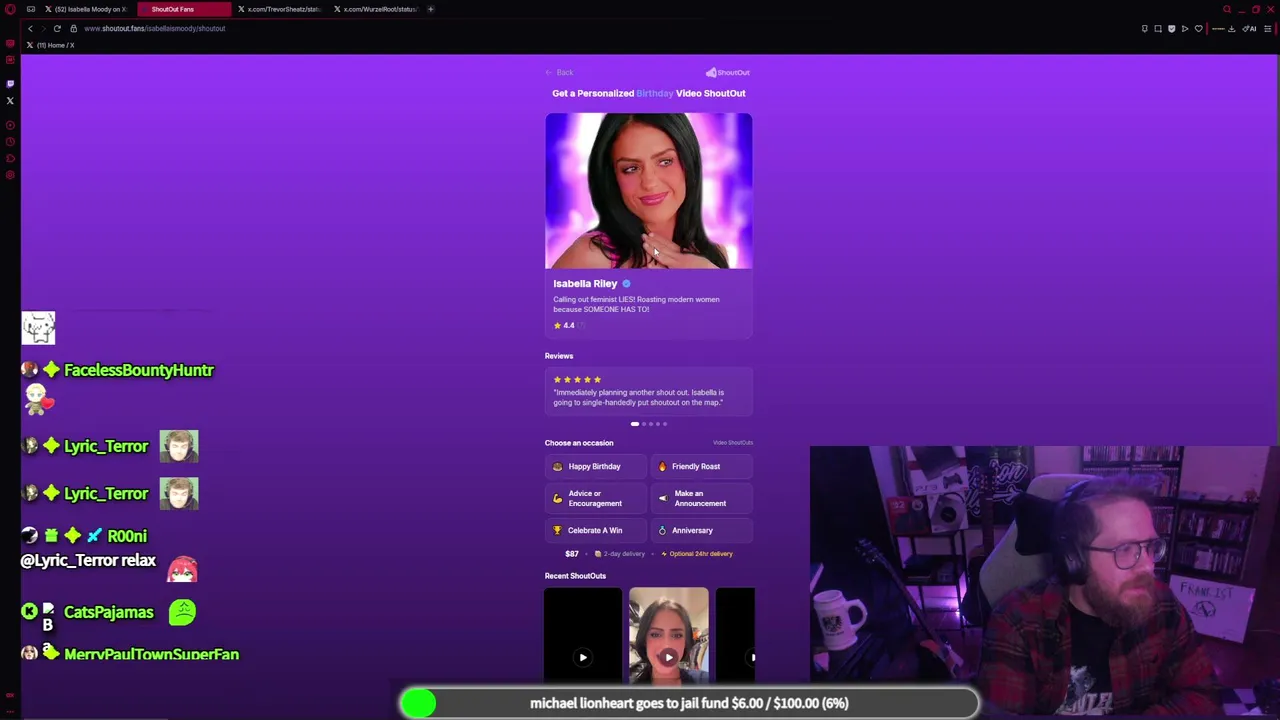Click the last review carousel dot
Image resolution: width=1280 pixels, height=720 pixels.
coord(664,424)
